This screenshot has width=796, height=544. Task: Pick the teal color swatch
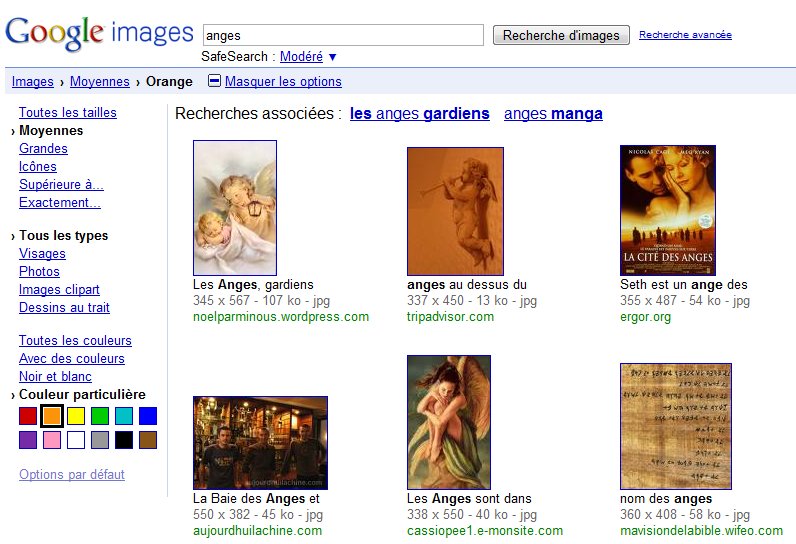point(124,416)
